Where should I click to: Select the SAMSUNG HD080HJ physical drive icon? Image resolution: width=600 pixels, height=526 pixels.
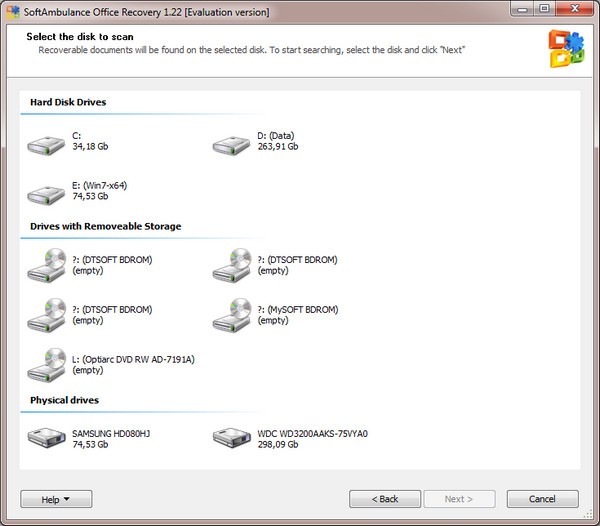pos(46,438)
